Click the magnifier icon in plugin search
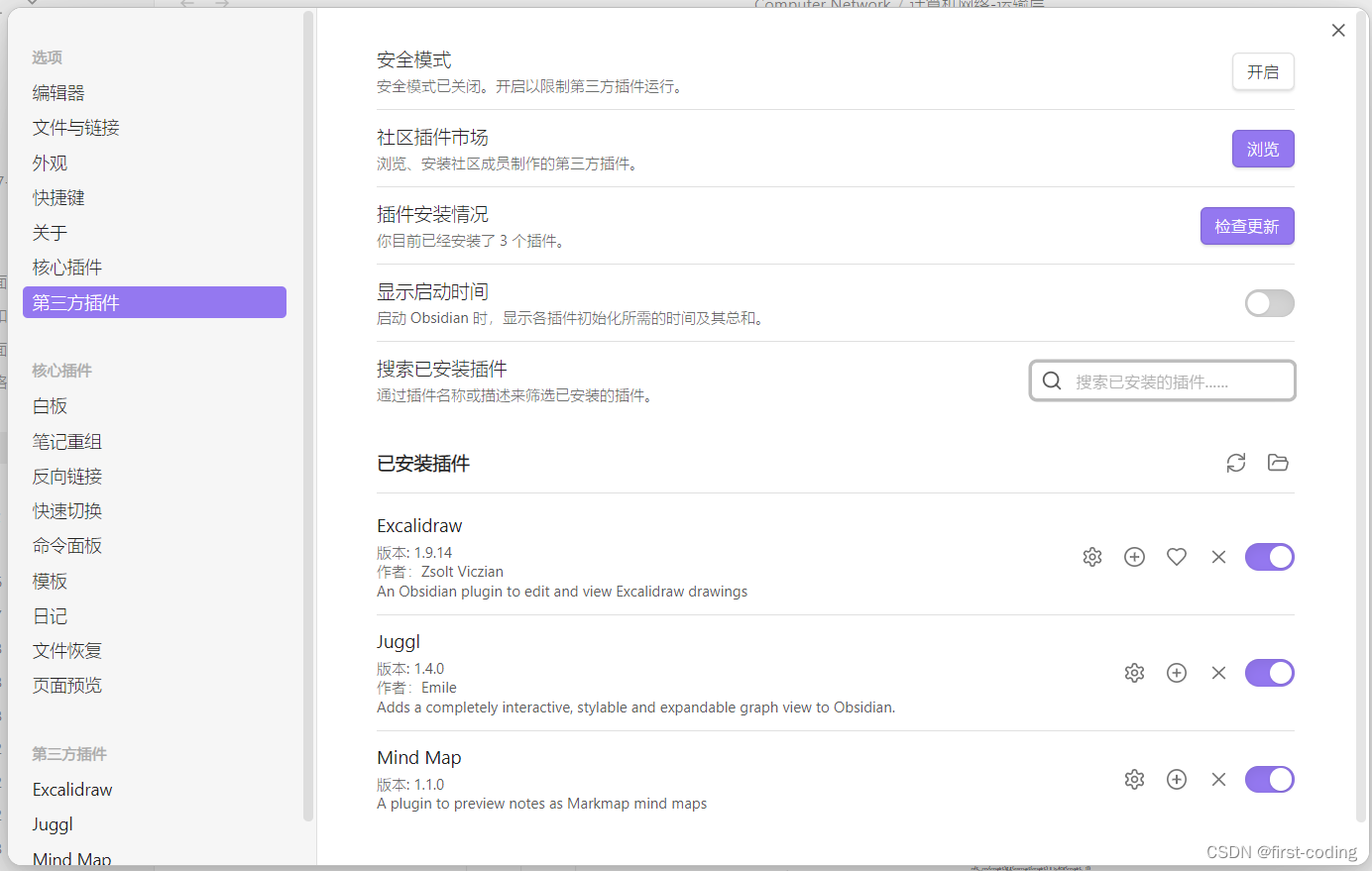Viewport: 1372px width, 871px height. pyautogui.click(x=1051, y=381)
